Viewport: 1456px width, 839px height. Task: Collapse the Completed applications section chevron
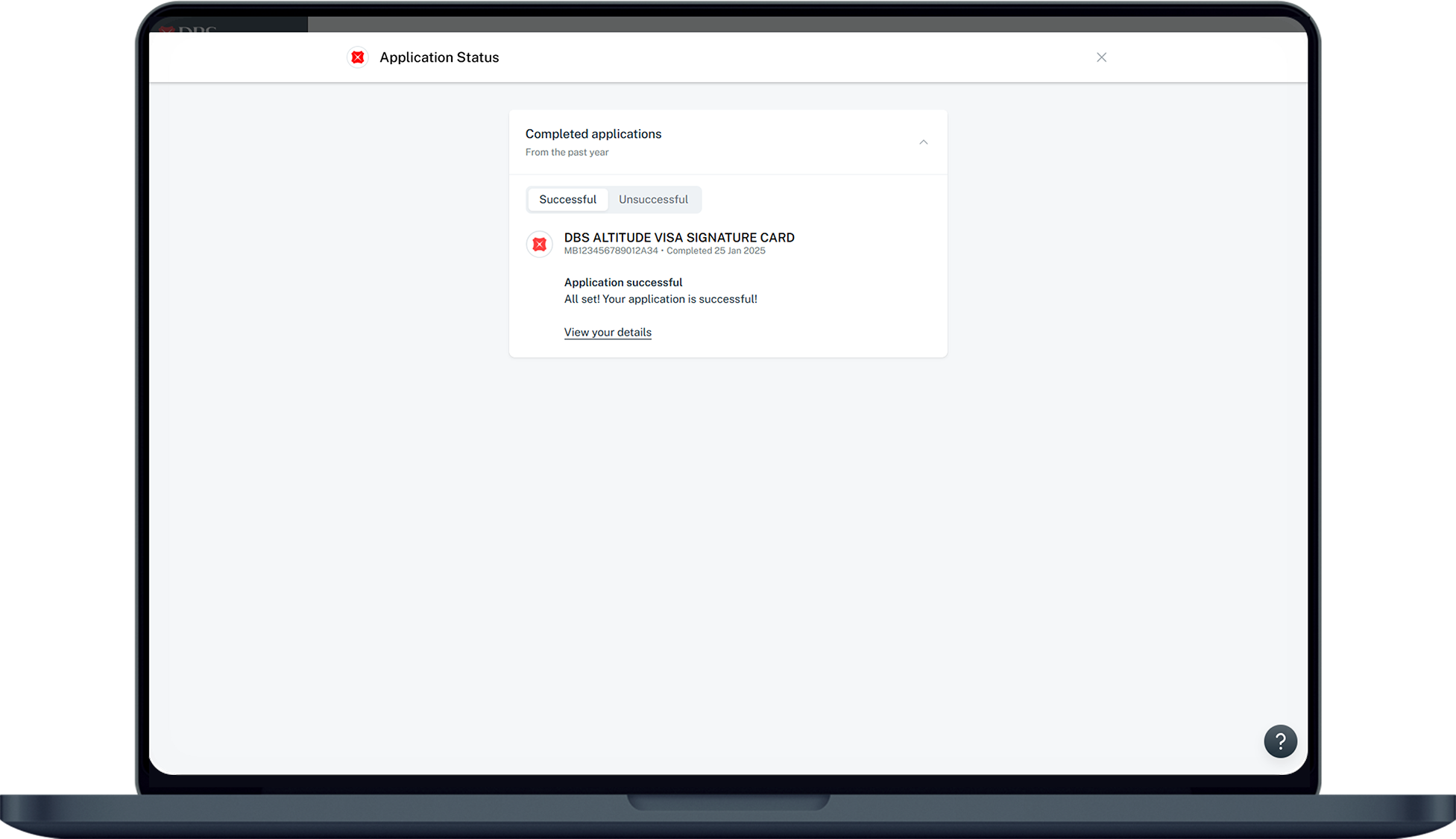(x=923, y=142)
